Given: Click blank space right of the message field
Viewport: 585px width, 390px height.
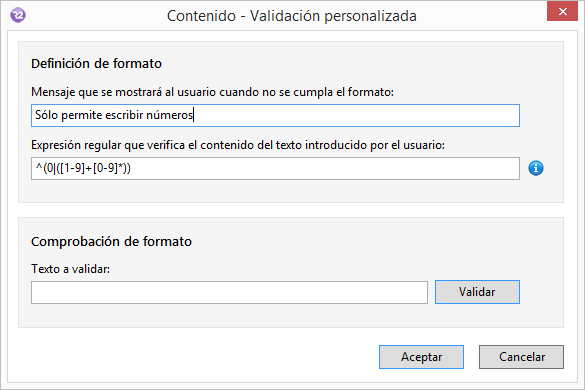Looking at the screenshot, I should 541,115.
